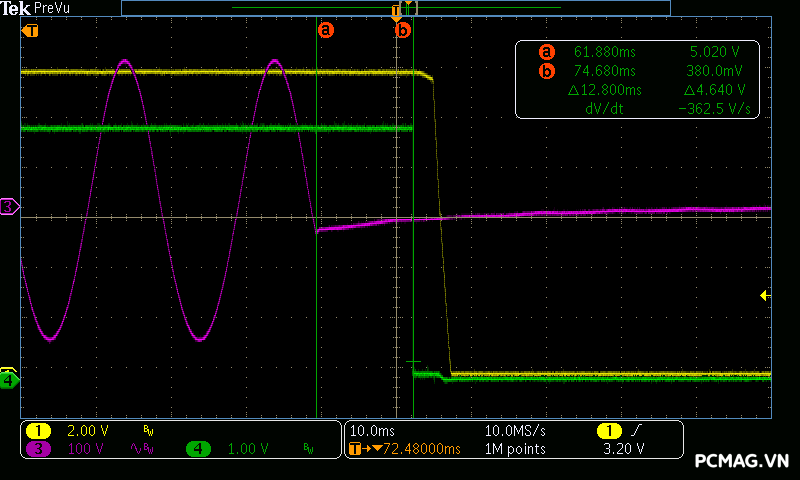Click the orange T arrow at top-left of graticule
Image resolution: width=800 pixels, height=480 pixels.
(30, 31)
